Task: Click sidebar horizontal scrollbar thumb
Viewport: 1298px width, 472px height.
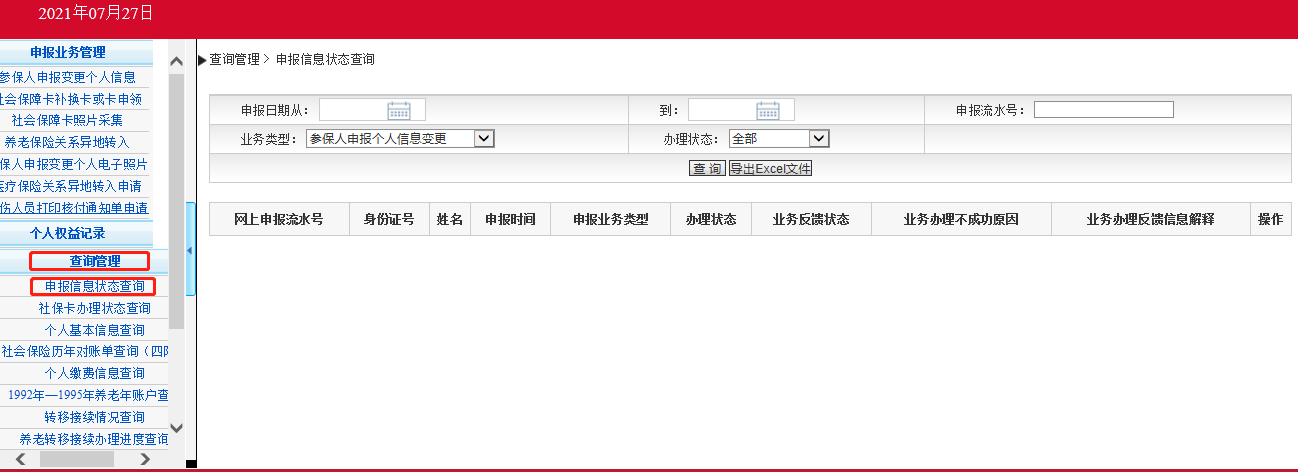Action: point(77,459)
